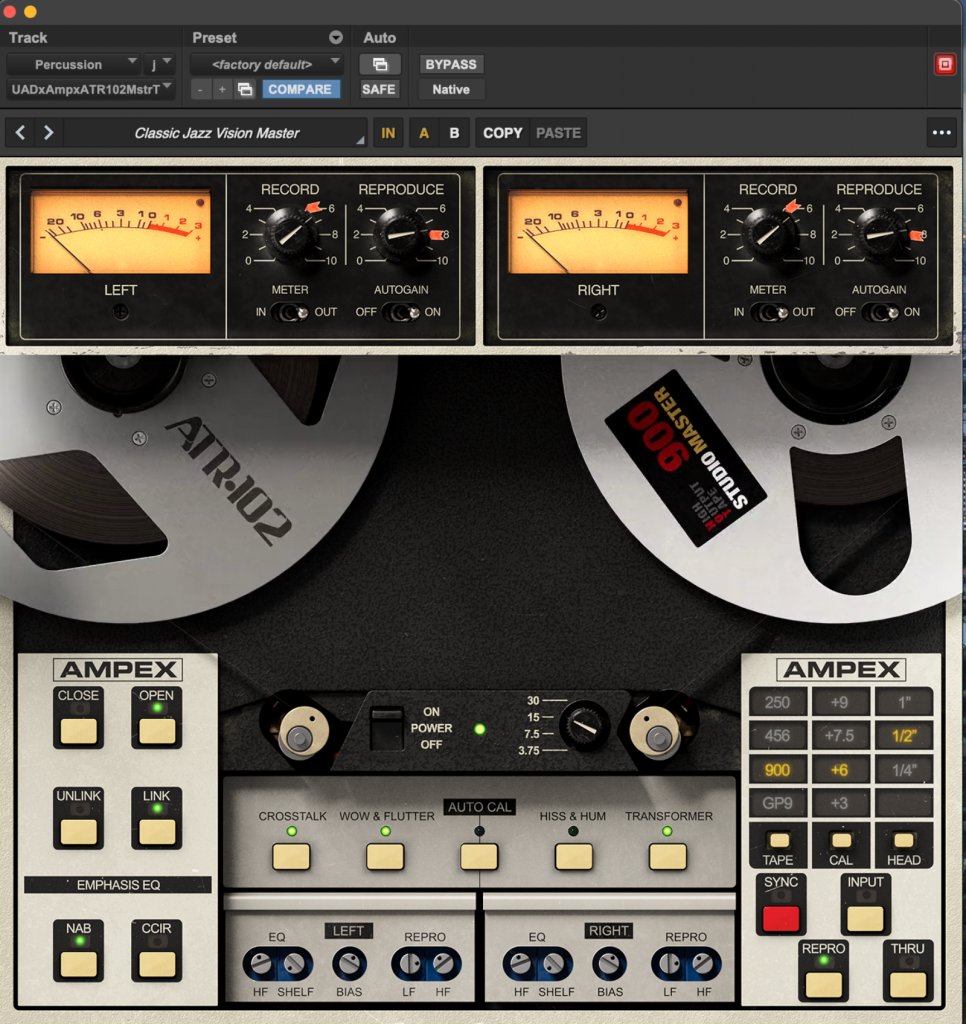
Task: Open the Classic Jazz Vision Master preset list
Action: (216, 133)
